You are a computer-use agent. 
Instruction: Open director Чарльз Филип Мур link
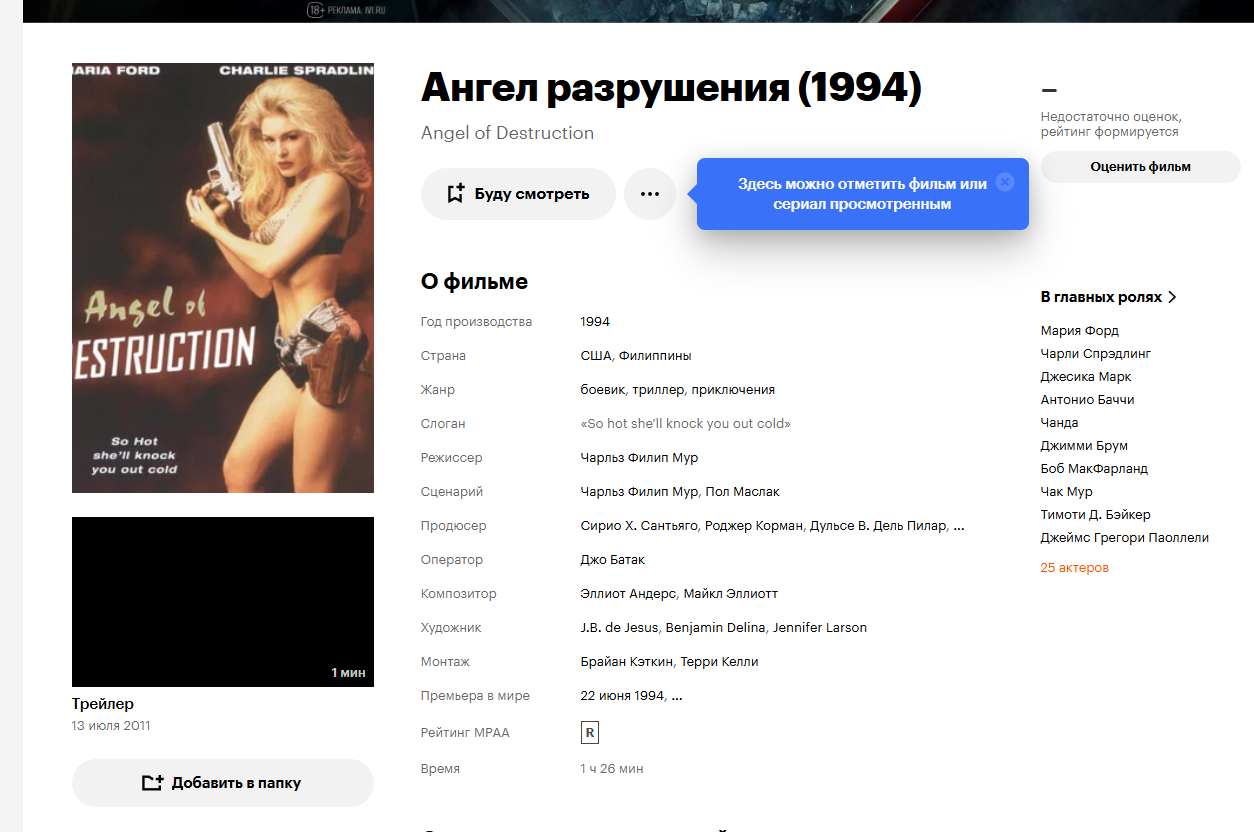point(639,458)
